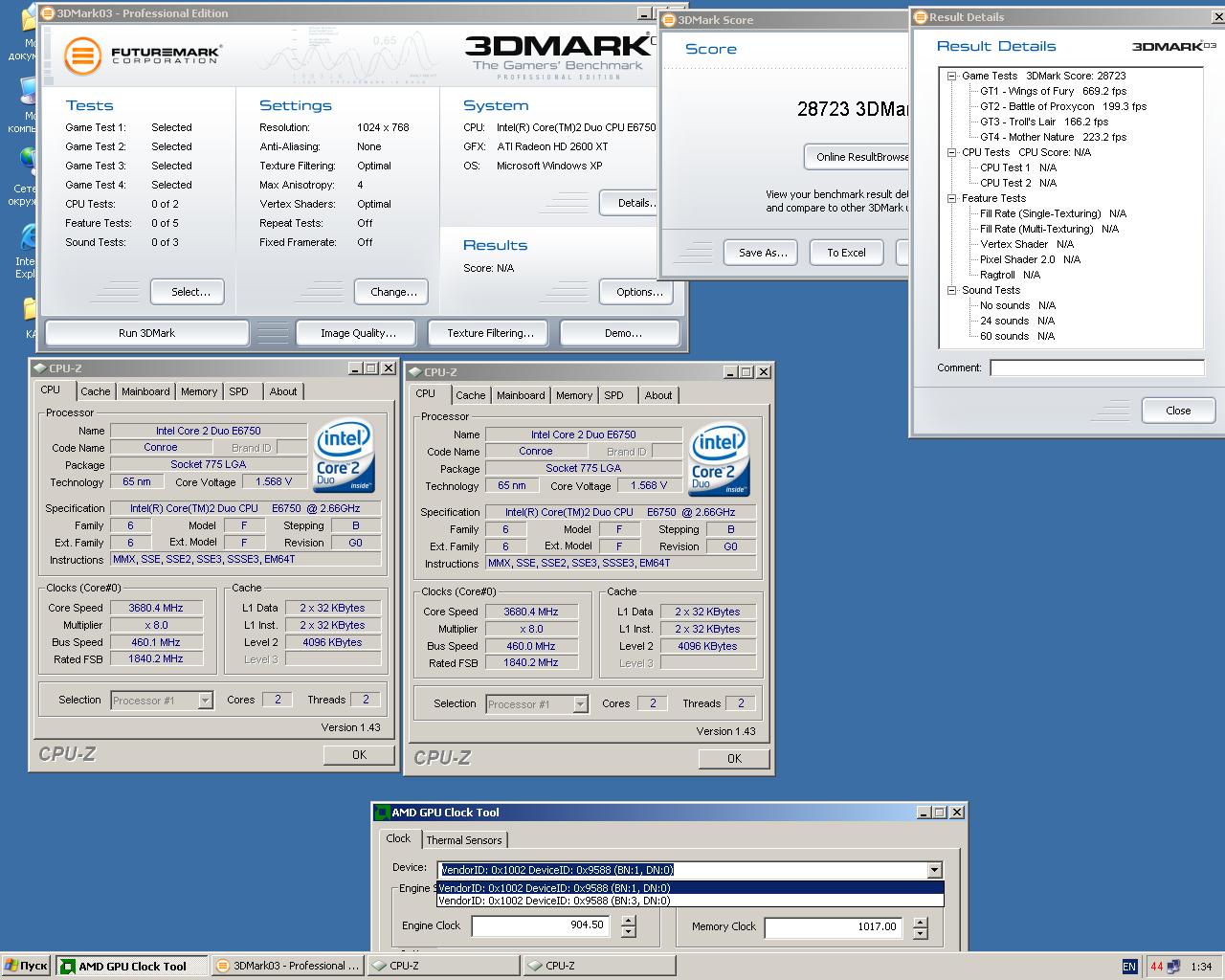Click the To Excel button

846,253
